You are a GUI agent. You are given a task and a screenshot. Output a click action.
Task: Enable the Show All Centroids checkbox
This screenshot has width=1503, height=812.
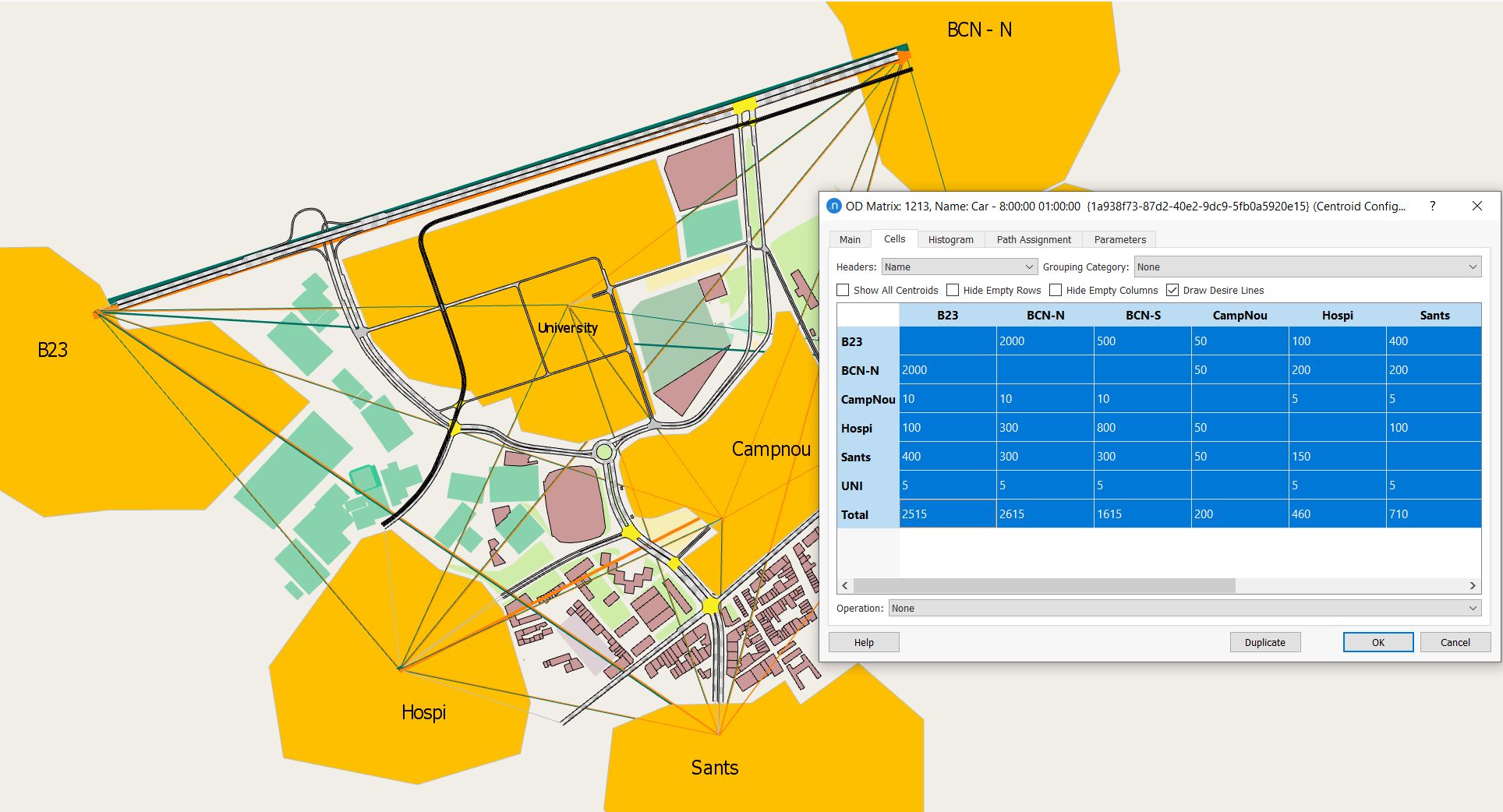coord(843,290)
